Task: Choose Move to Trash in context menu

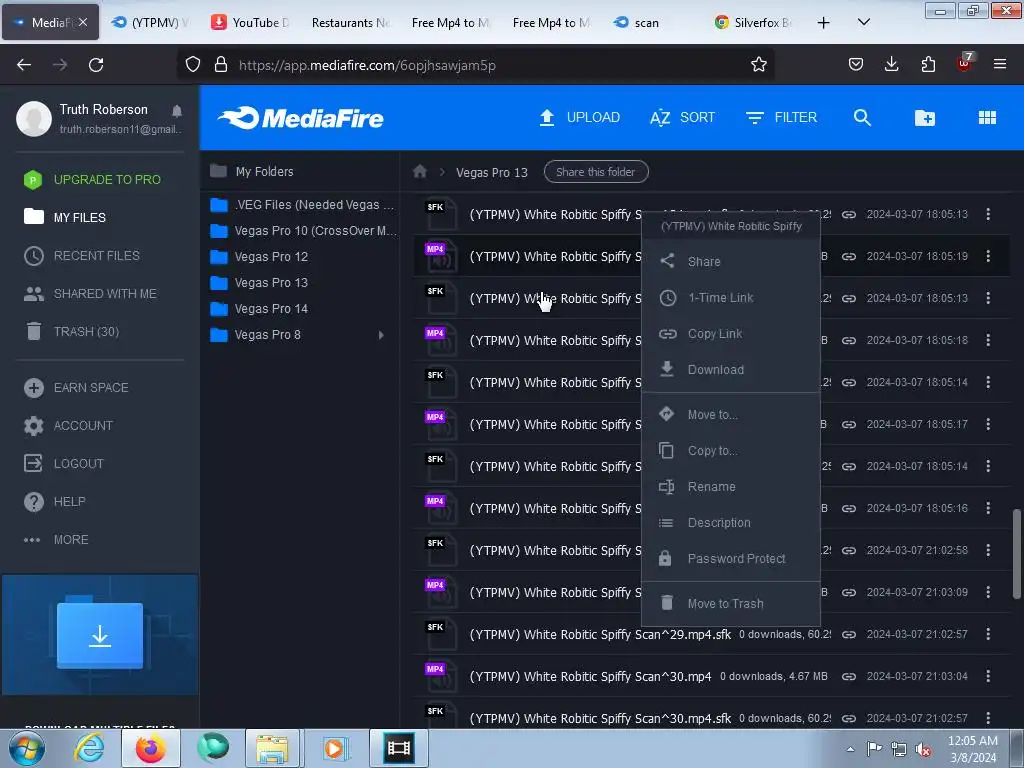Action: tap(731, 603)
